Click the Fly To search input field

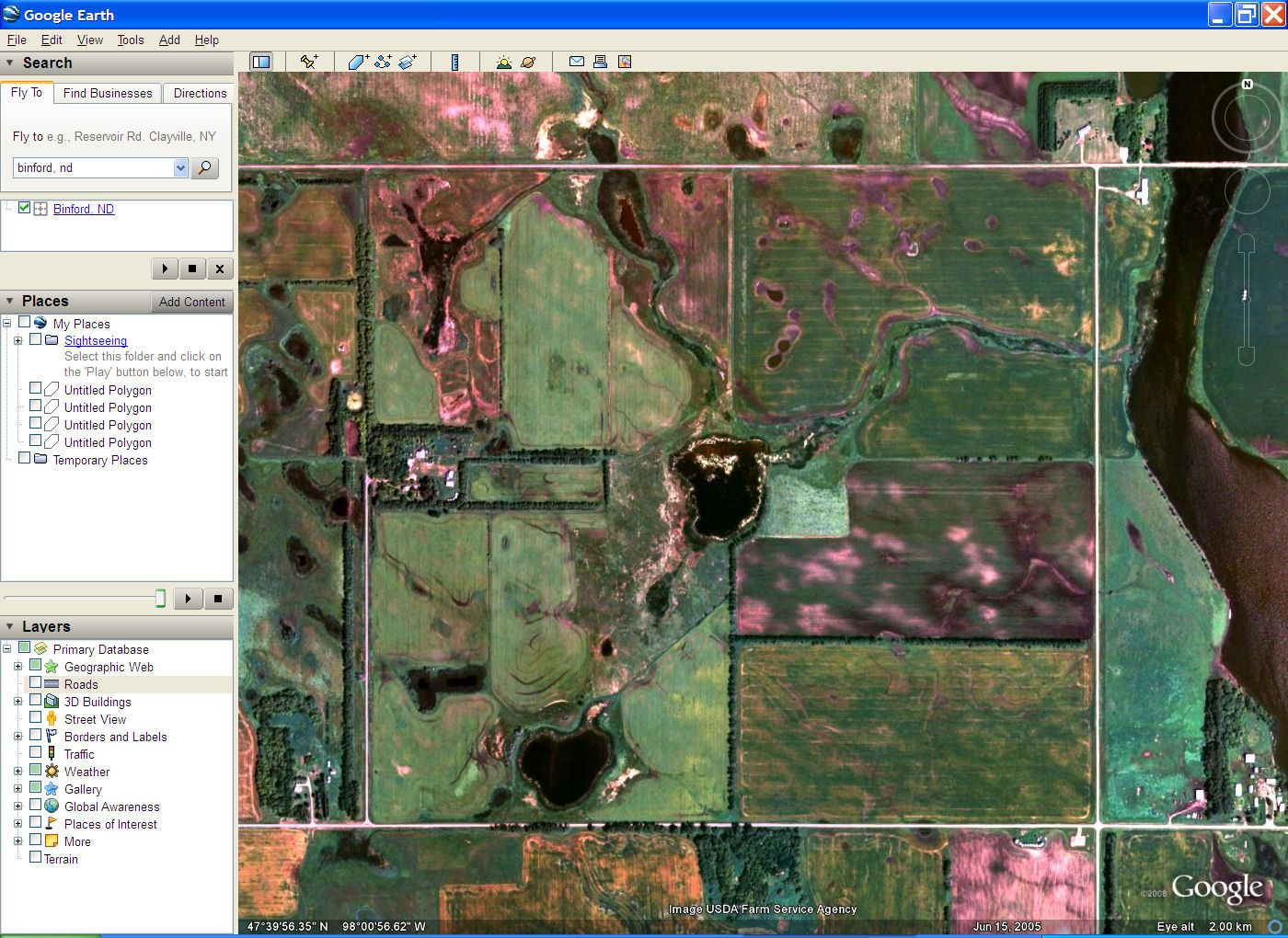tap(94, 167)
